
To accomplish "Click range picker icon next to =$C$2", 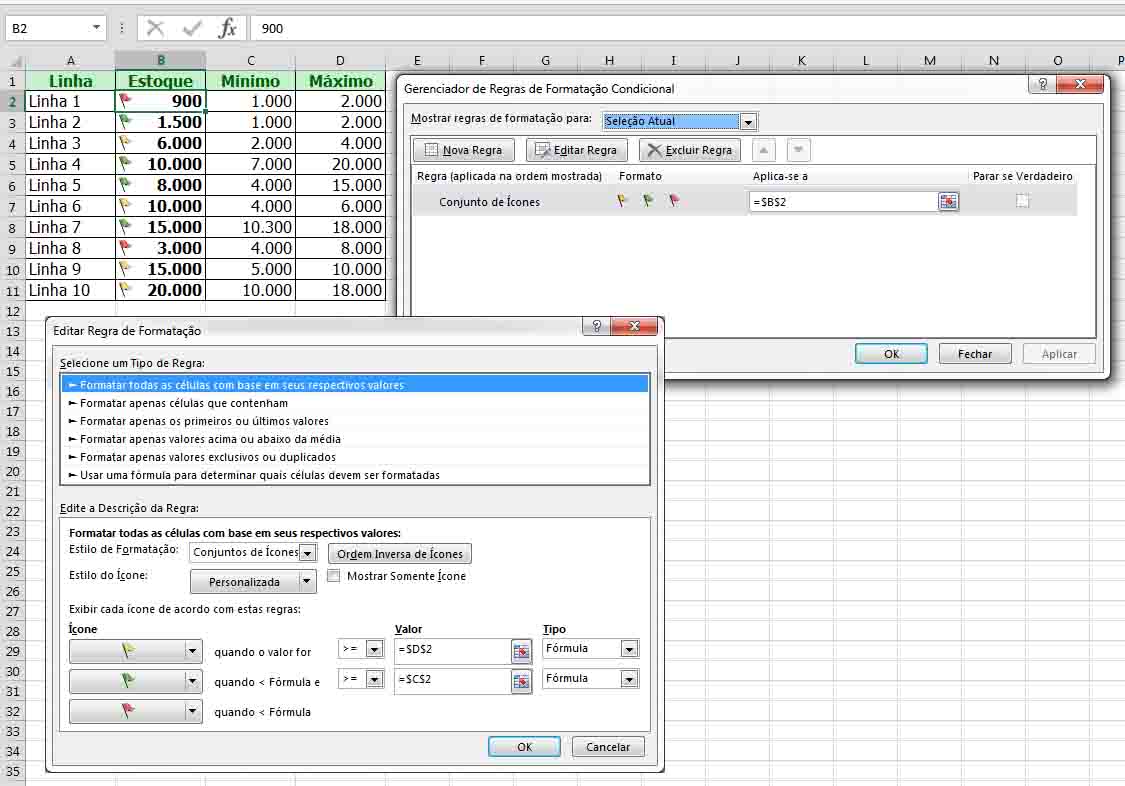I will pyautogui.click(x=521, y=682).
